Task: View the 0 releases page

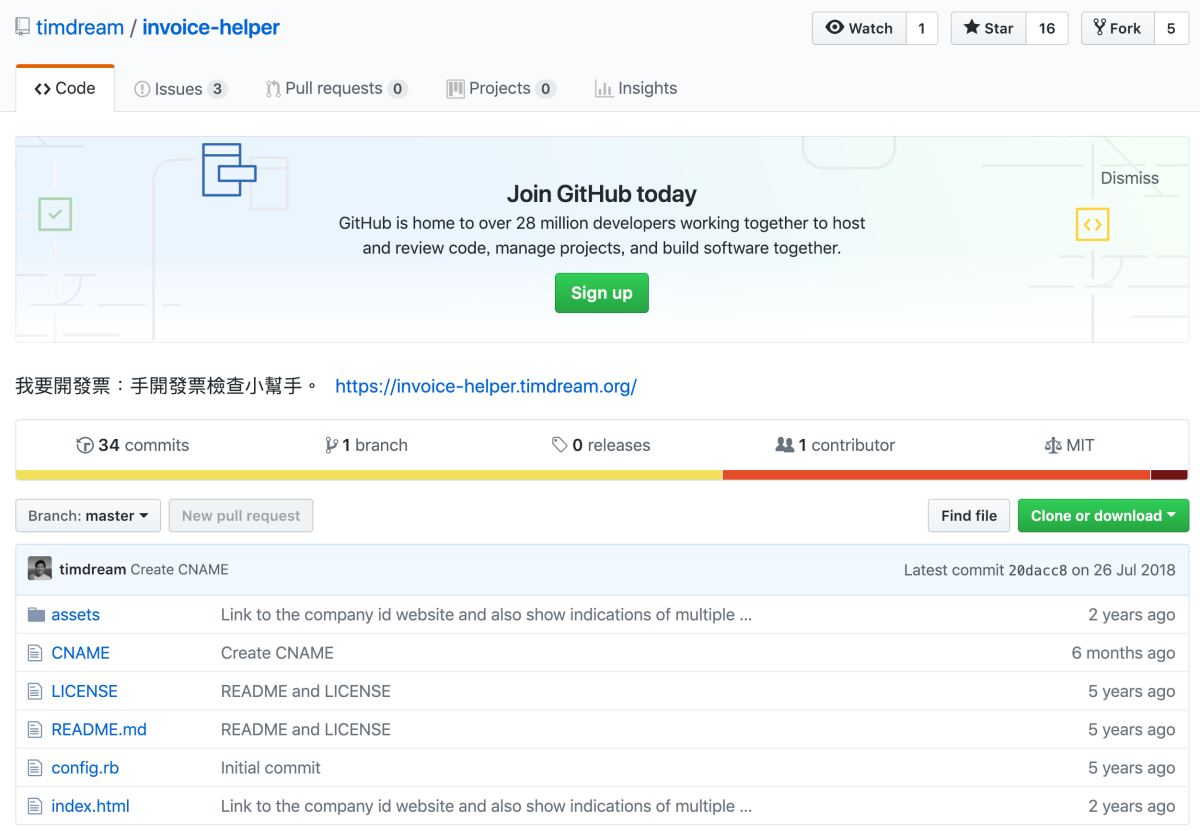Action: pyautogui.click(x=601, y=445)
